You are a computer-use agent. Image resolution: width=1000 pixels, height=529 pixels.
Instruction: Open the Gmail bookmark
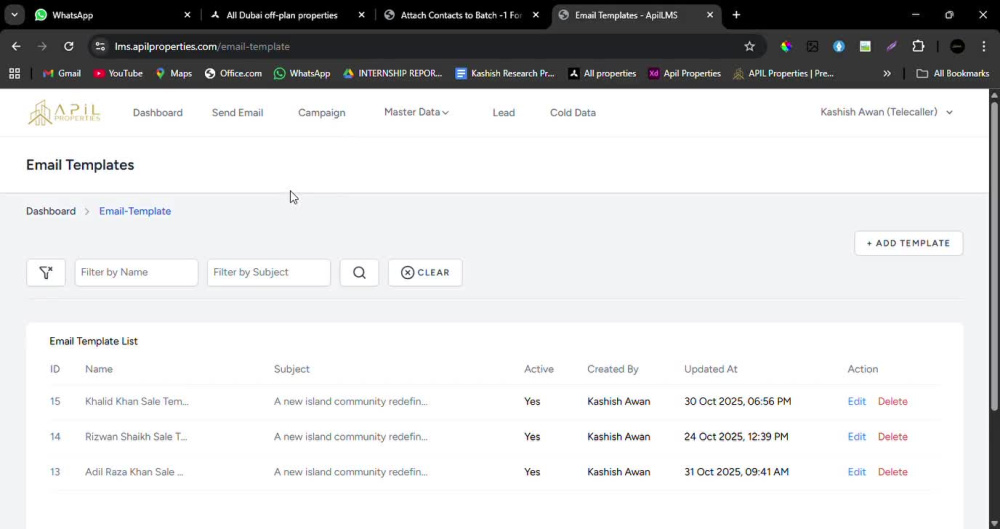tap(62, 73)
